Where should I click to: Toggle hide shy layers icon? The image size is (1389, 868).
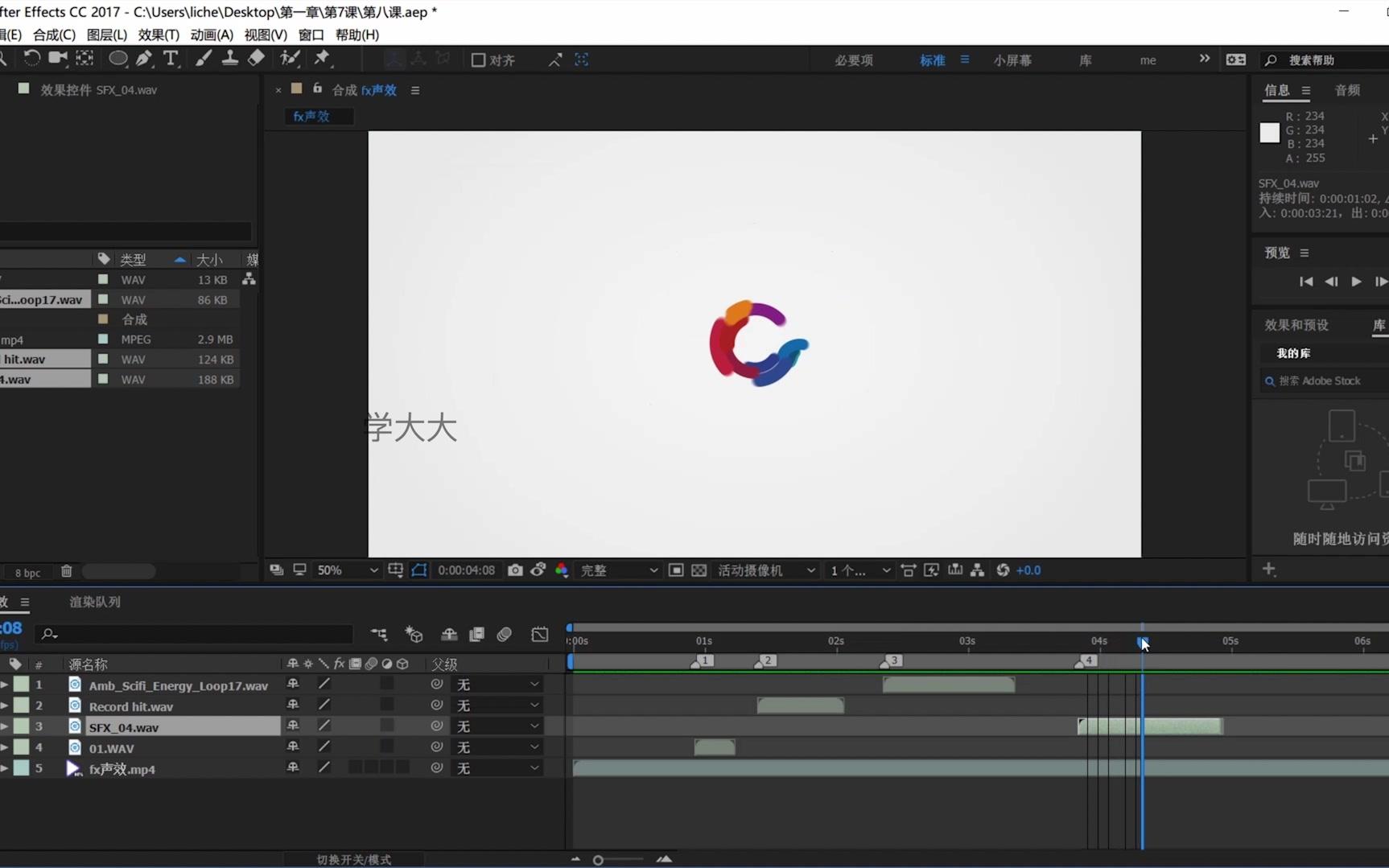click(449, 635)
